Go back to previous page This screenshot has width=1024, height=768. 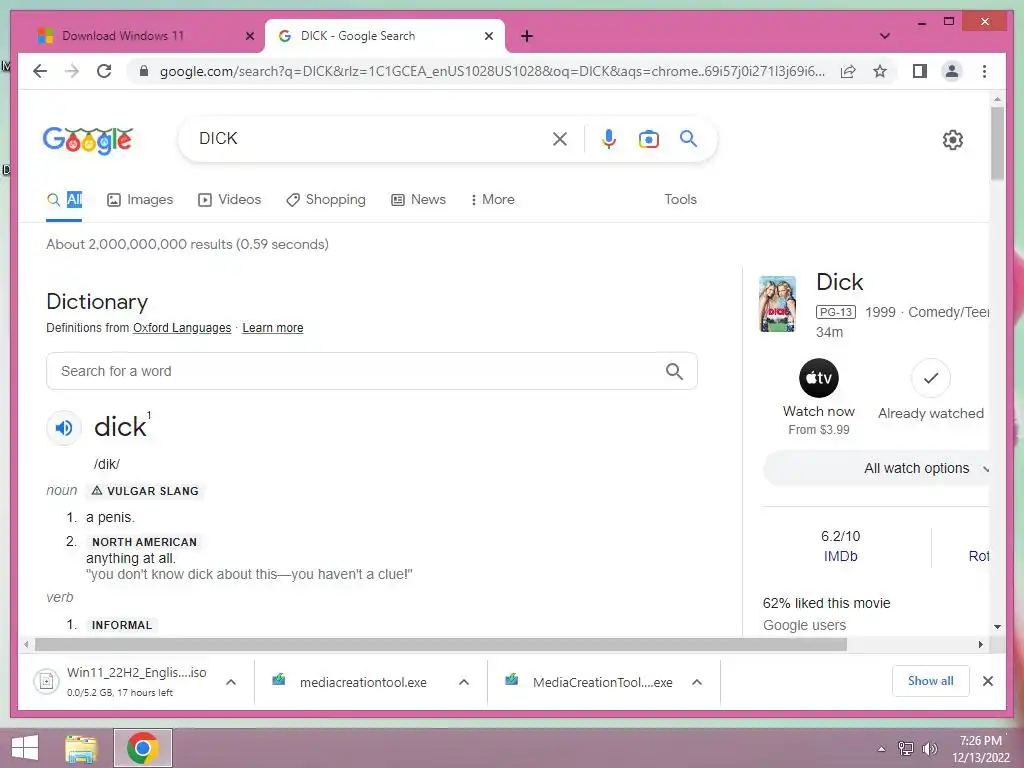(x=40, y=71)
